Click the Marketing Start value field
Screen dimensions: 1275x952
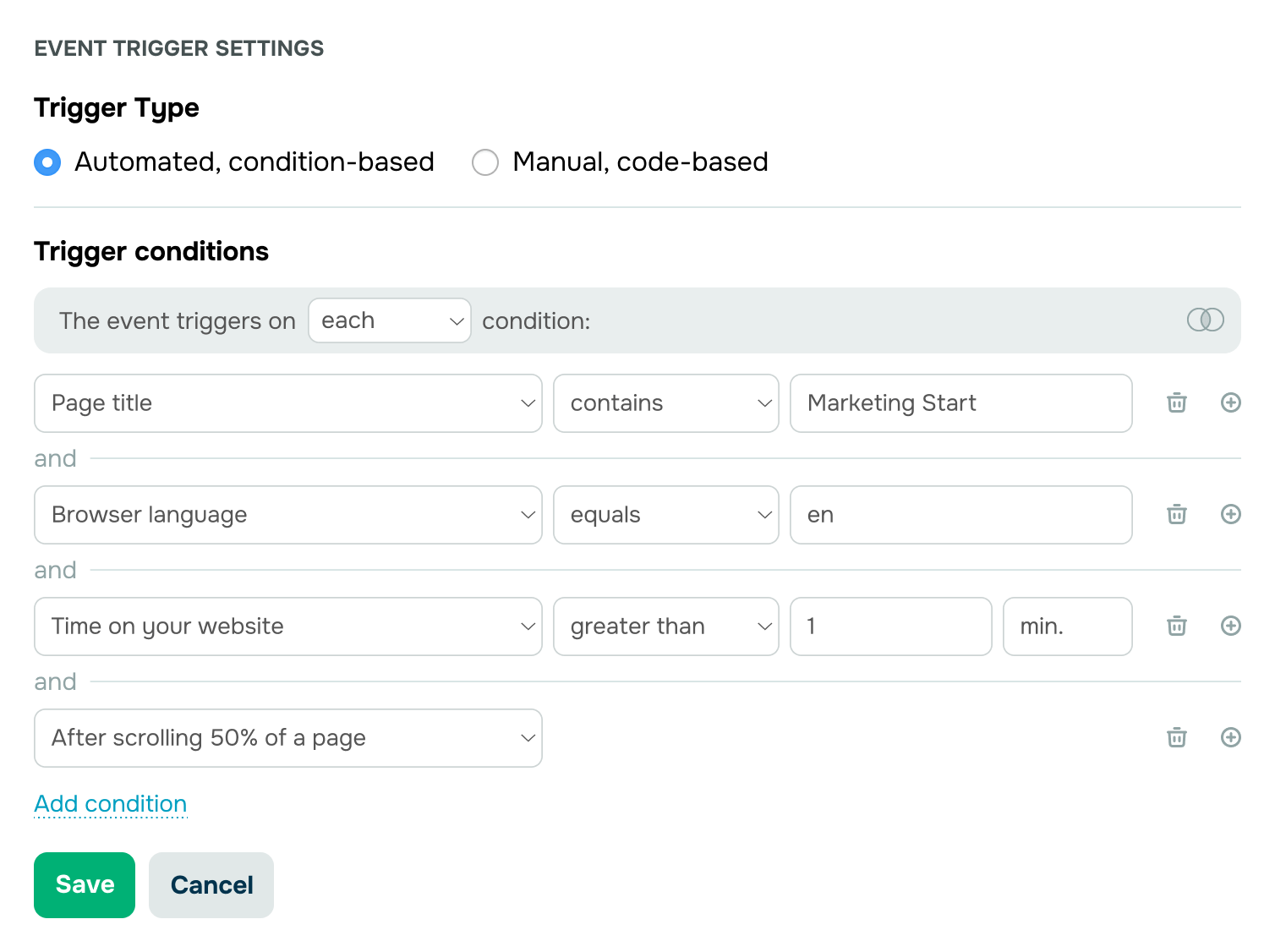pos(961,403)
